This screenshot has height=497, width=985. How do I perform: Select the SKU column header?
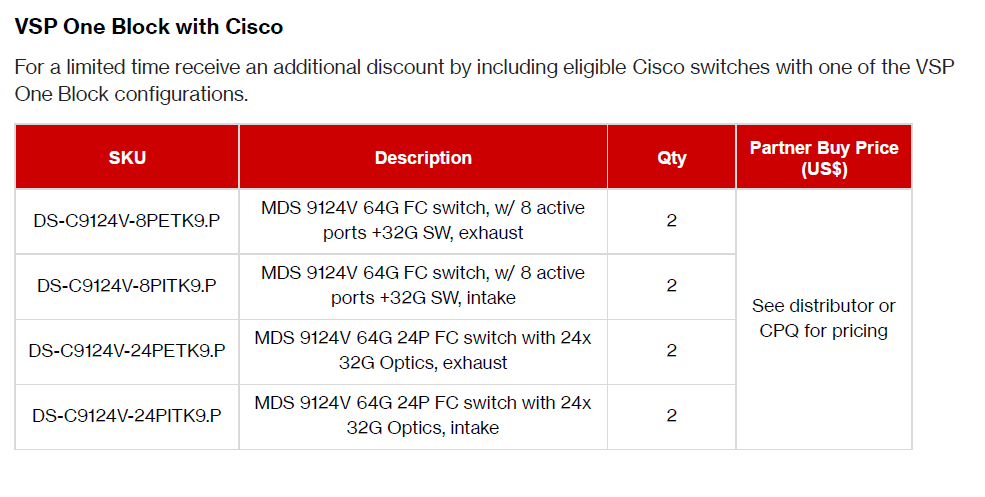[x=127, y=158]
